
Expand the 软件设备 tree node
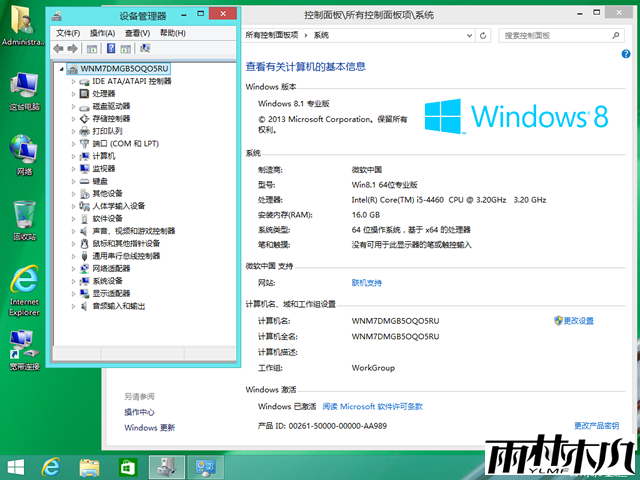pyautogui.click(x=73, y=219)
